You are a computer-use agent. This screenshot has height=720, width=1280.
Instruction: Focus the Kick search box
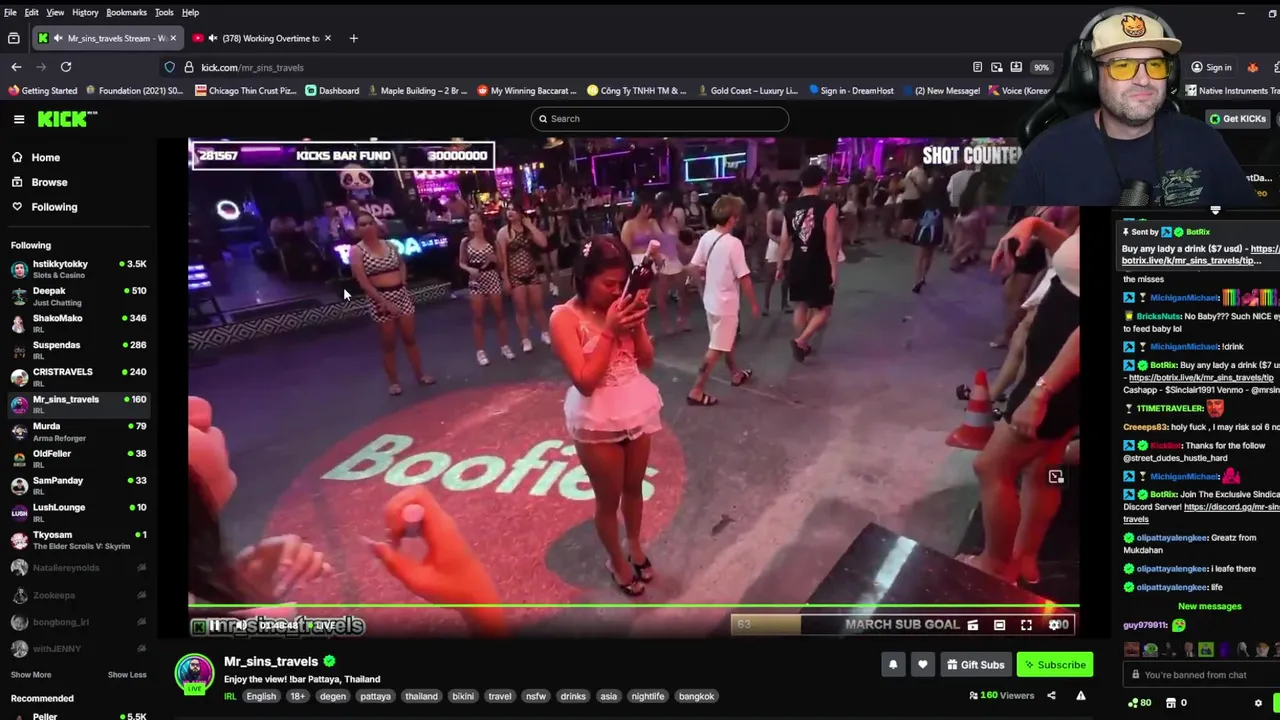point(660,119)
